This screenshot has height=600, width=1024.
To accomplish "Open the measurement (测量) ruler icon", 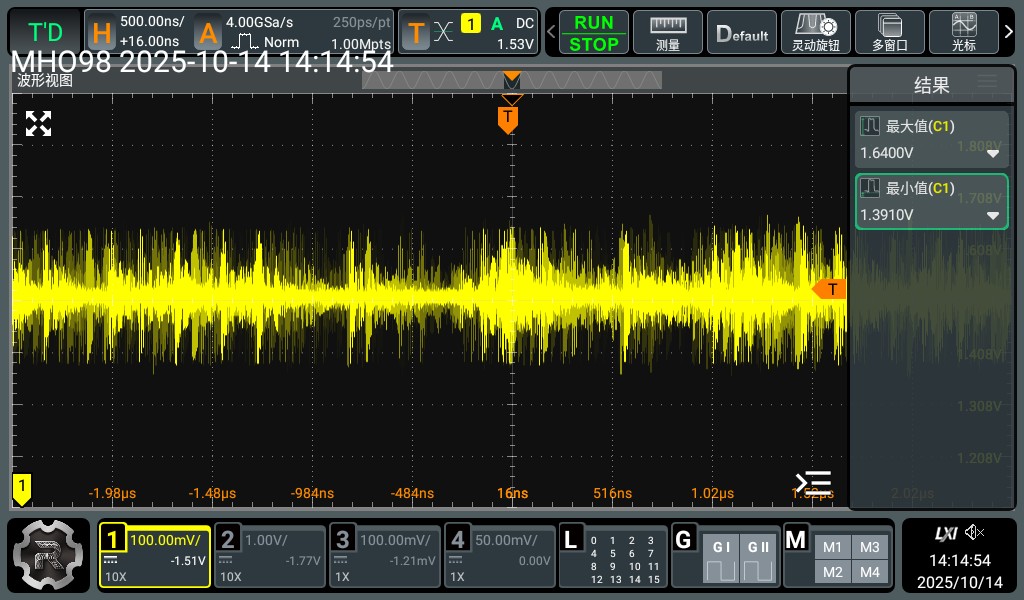I will [668, 33].
